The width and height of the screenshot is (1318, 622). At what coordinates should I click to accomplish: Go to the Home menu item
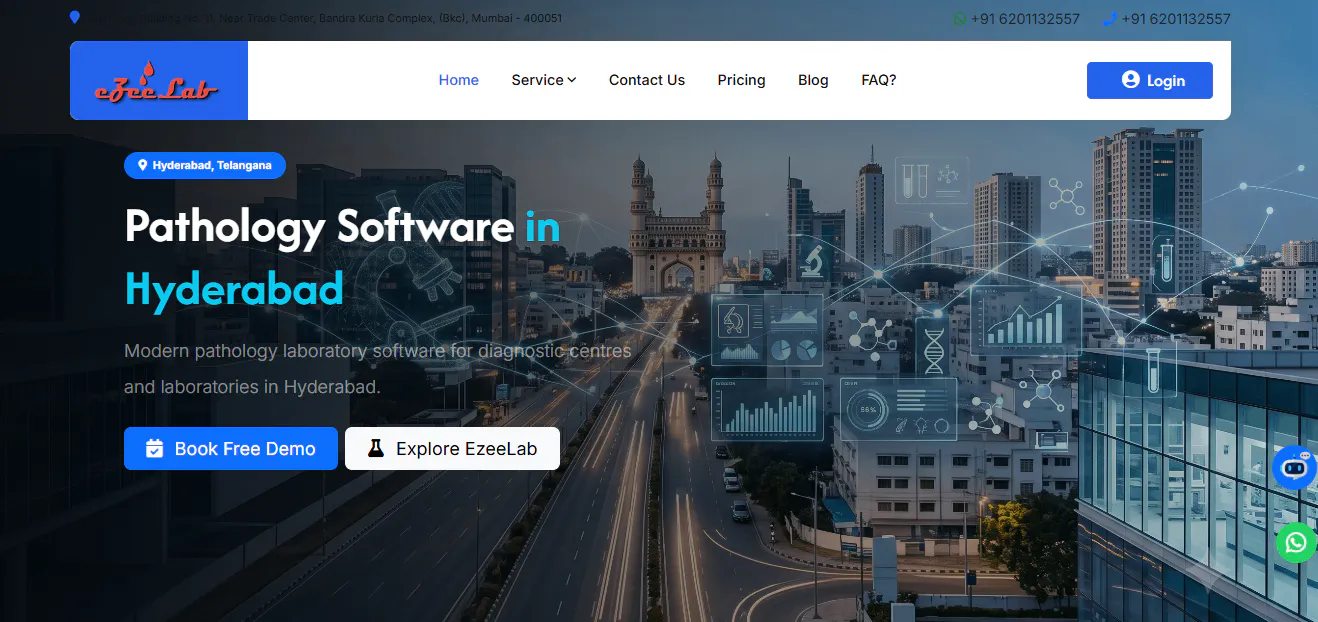click(459, 80)
